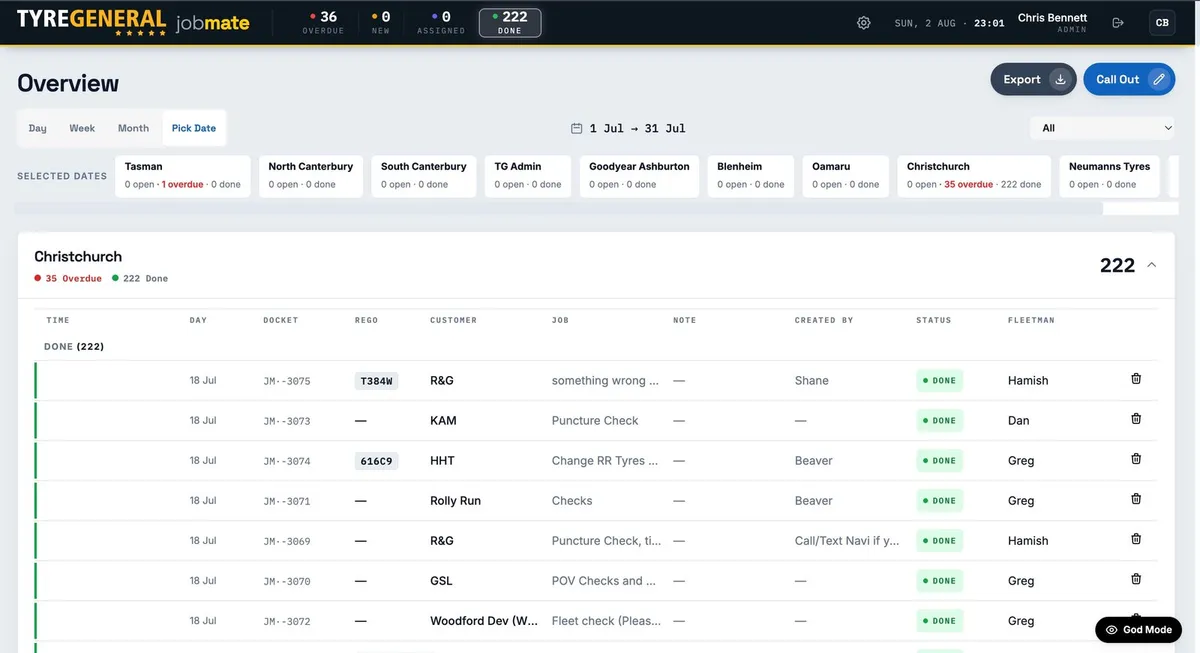Open the CB user avatar

pyautogui.click(x=1162, y=23)
